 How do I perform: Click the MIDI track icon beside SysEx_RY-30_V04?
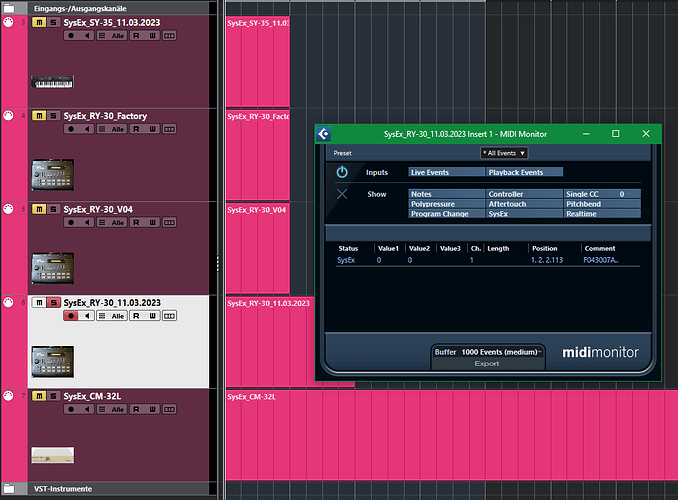[8, 209]
